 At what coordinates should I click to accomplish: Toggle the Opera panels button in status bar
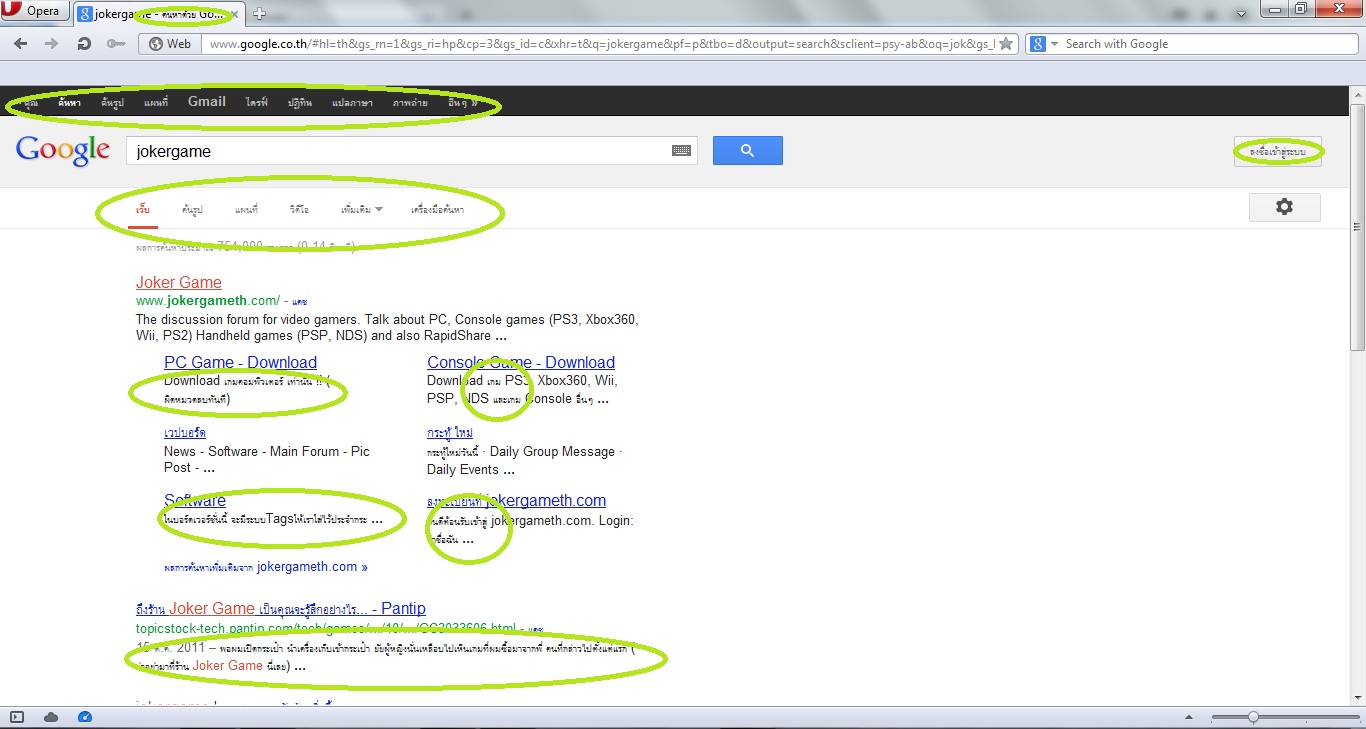coord(17,717)
